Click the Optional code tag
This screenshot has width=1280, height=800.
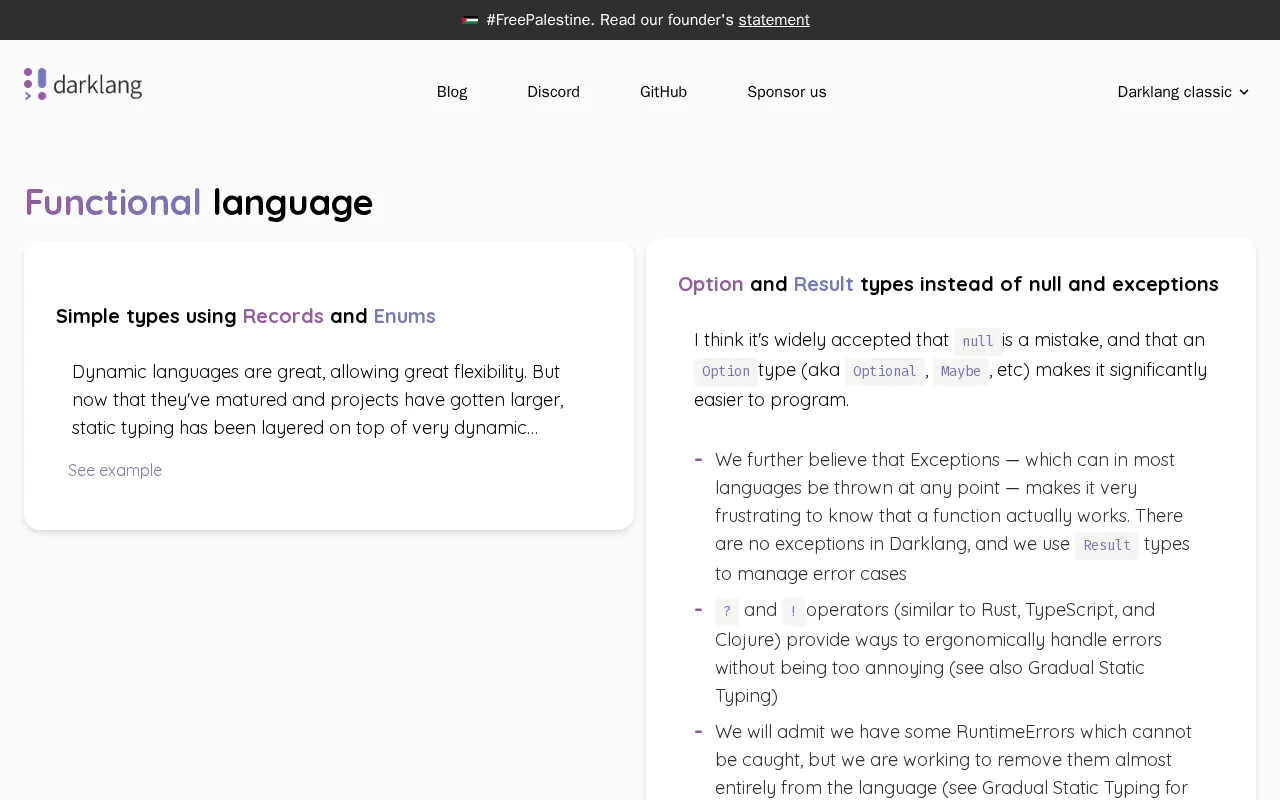tap(885, 371)
